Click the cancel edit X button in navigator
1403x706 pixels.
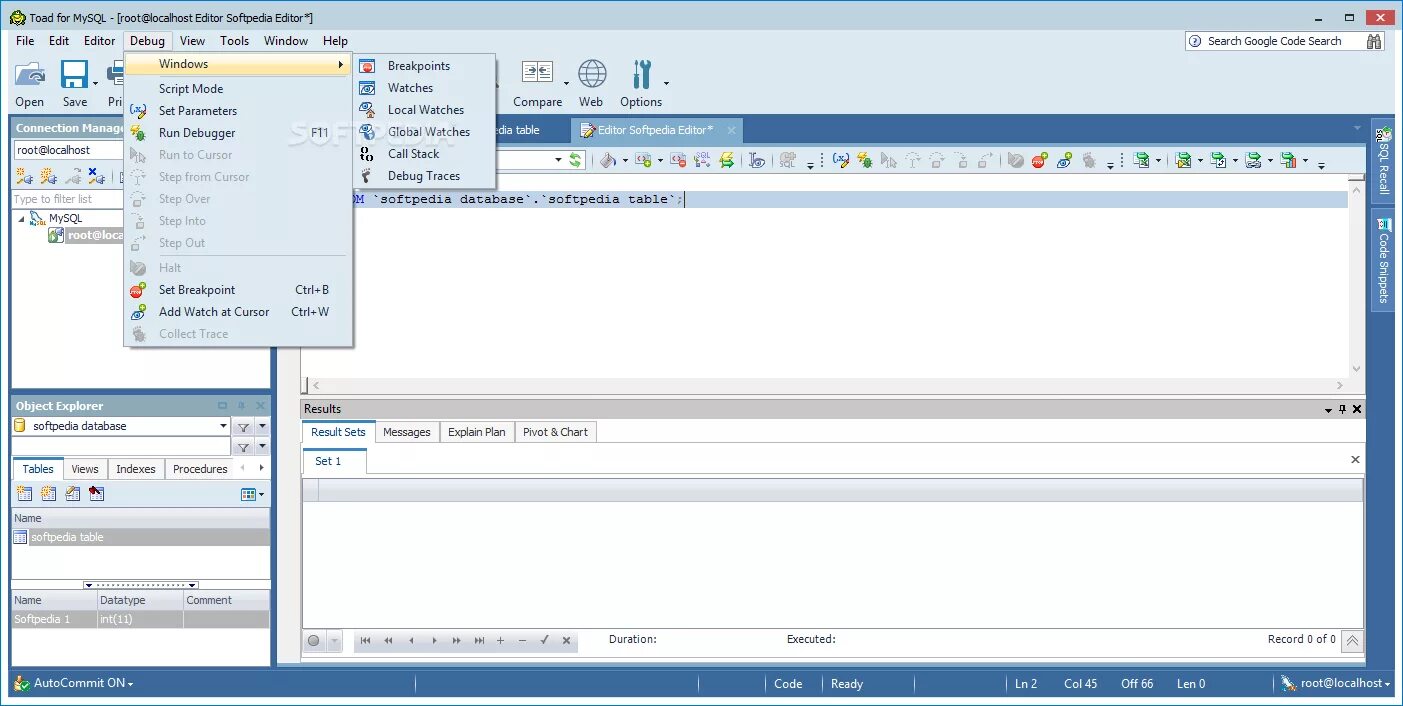tap(566, 640)
